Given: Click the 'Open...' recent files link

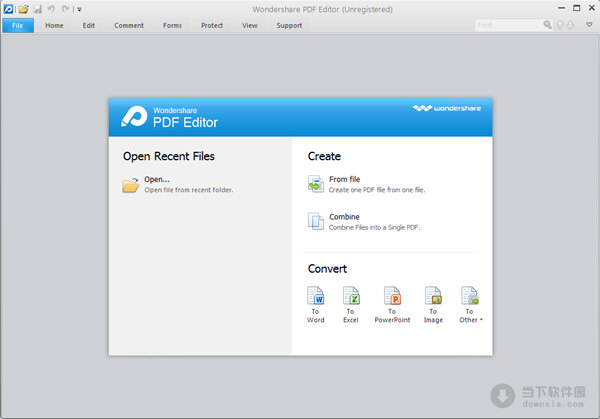Looking at the screenshot, I should (157, 179).
